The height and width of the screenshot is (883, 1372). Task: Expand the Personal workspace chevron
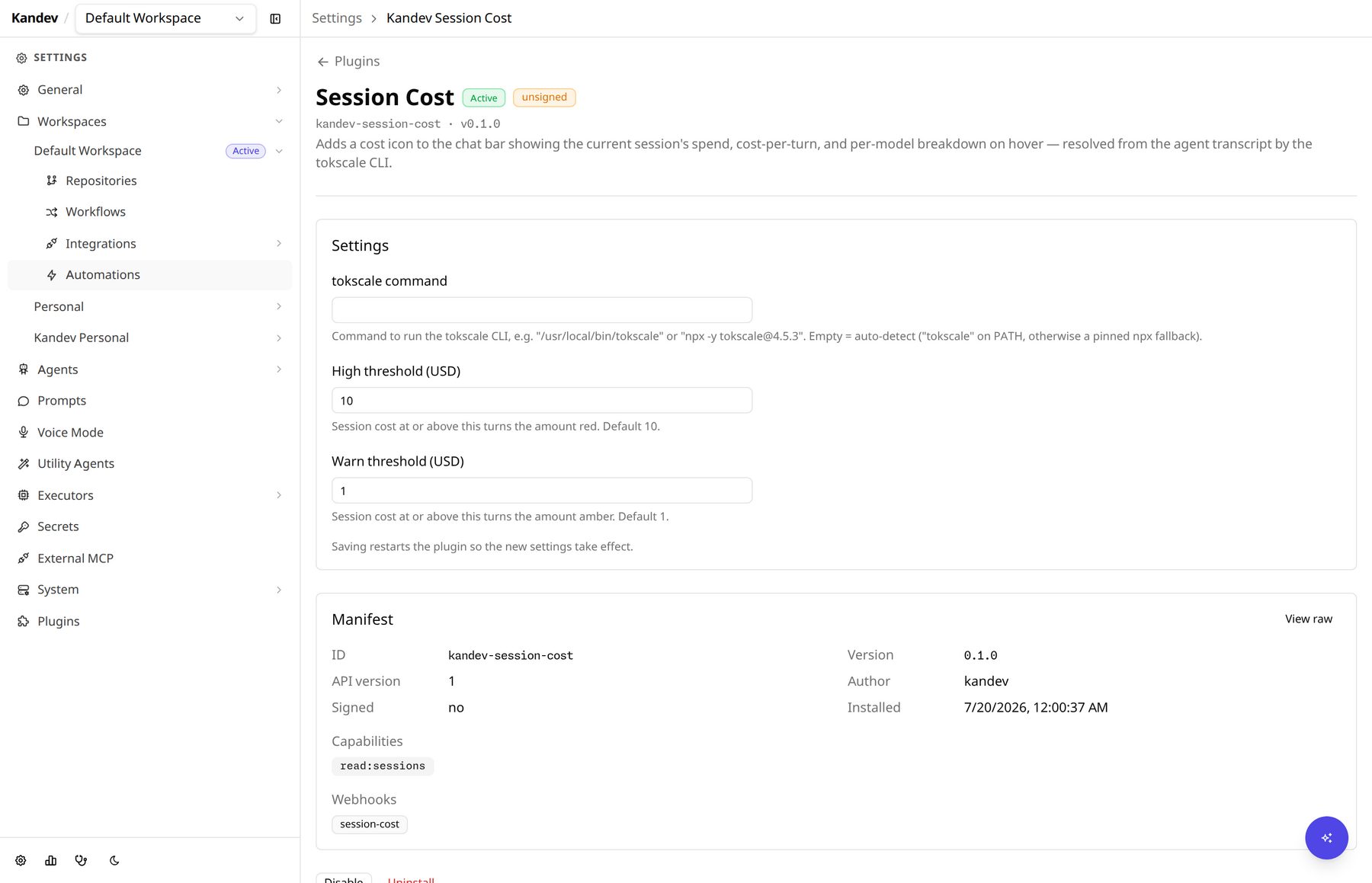pyautogui.click(x=279, y=306)
